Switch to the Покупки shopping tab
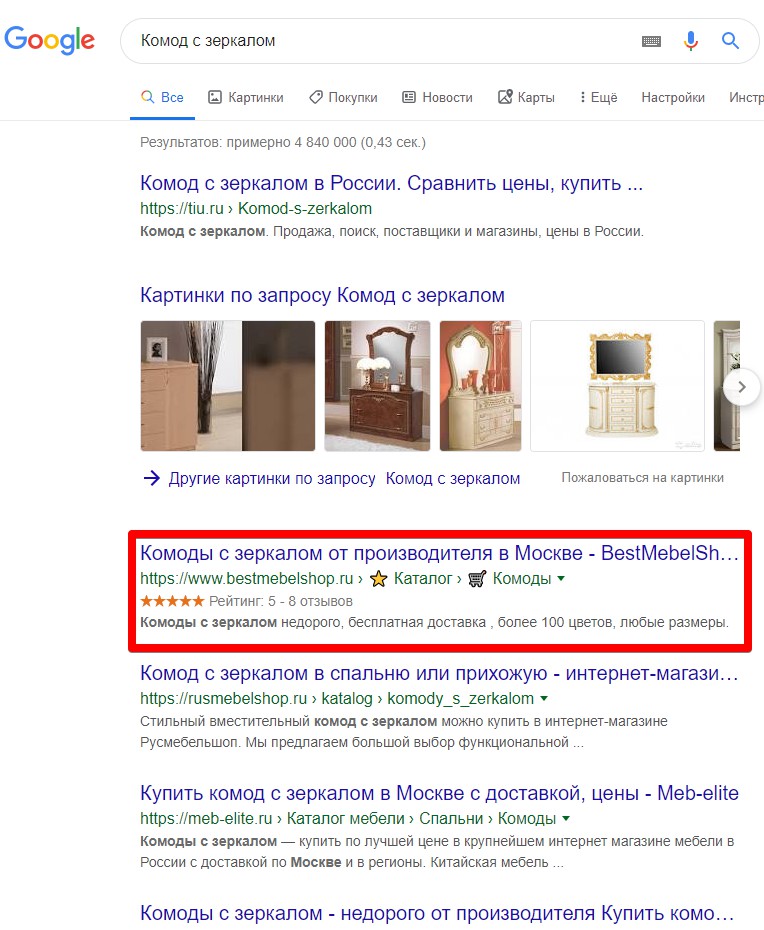Image resolution: width=764 pixels, height=930 pixels. click(x=343, y=97)
